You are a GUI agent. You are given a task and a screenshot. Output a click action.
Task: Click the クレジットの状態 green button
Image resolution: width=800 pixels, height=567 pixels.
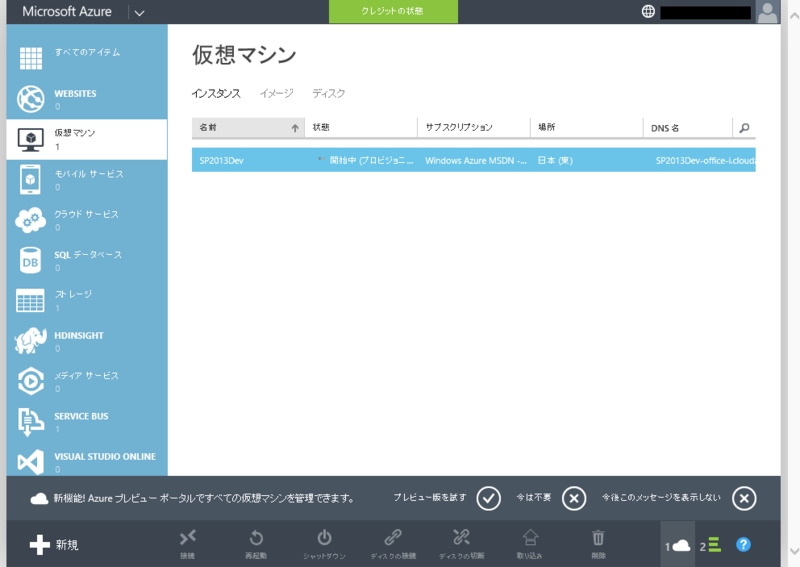click(393, 11)
